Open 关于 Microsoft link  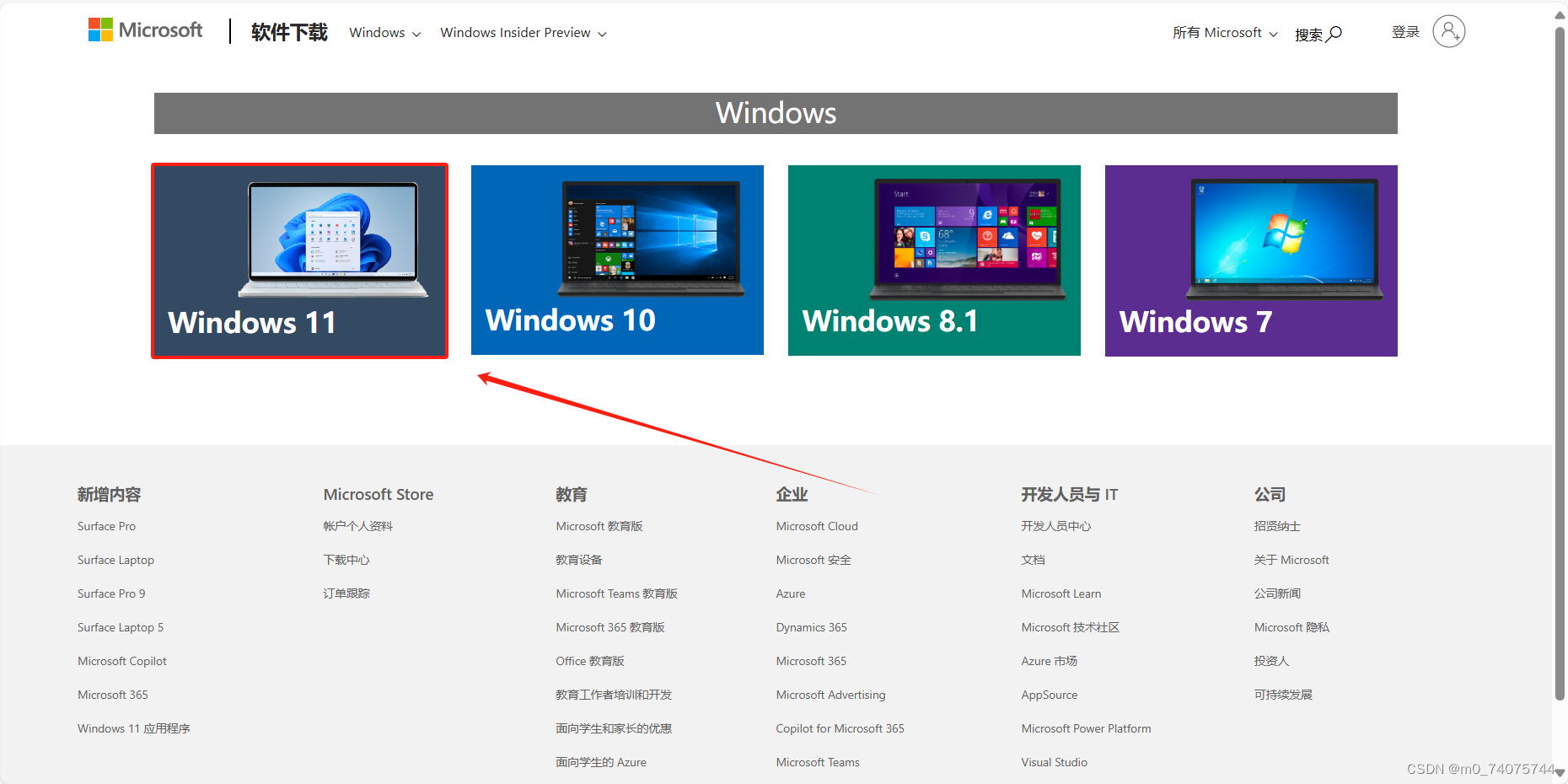pyautogui.click(x=1291, y=560)
